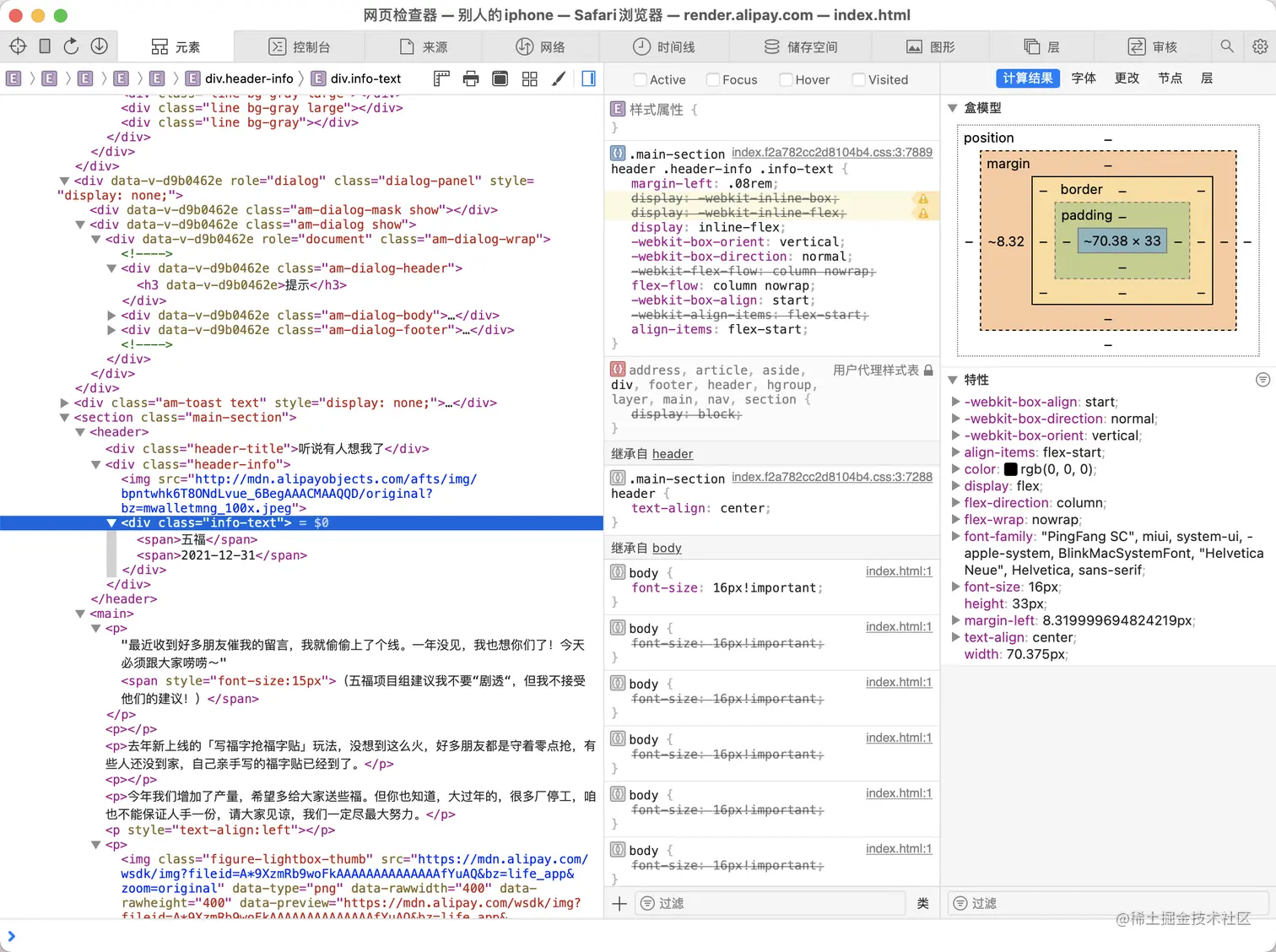Enable the Visited pseudo-class checkbox
1276x952 pixels.
pos(859,79)
